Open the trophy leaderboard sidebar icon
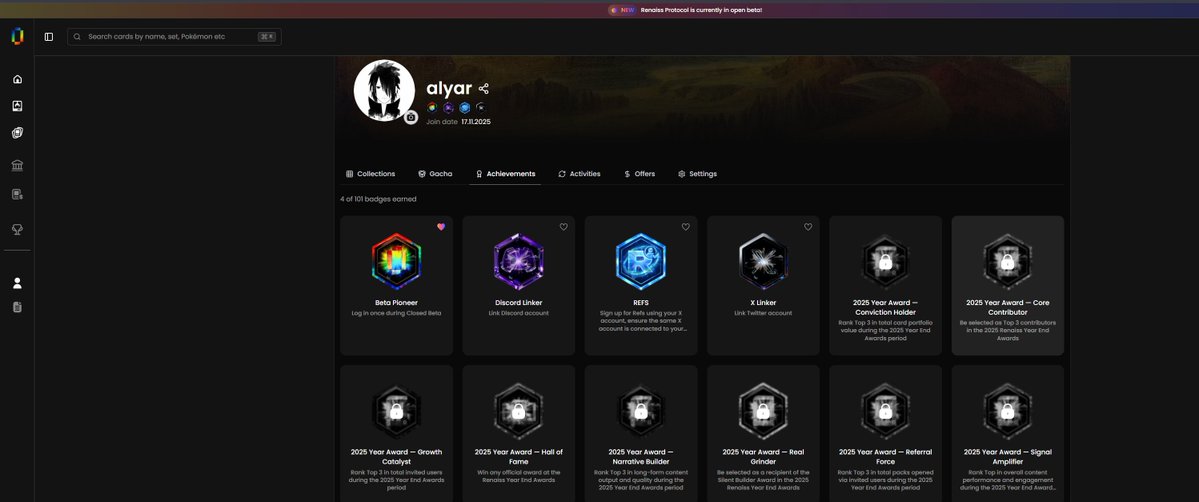 (x=18, y=229)
